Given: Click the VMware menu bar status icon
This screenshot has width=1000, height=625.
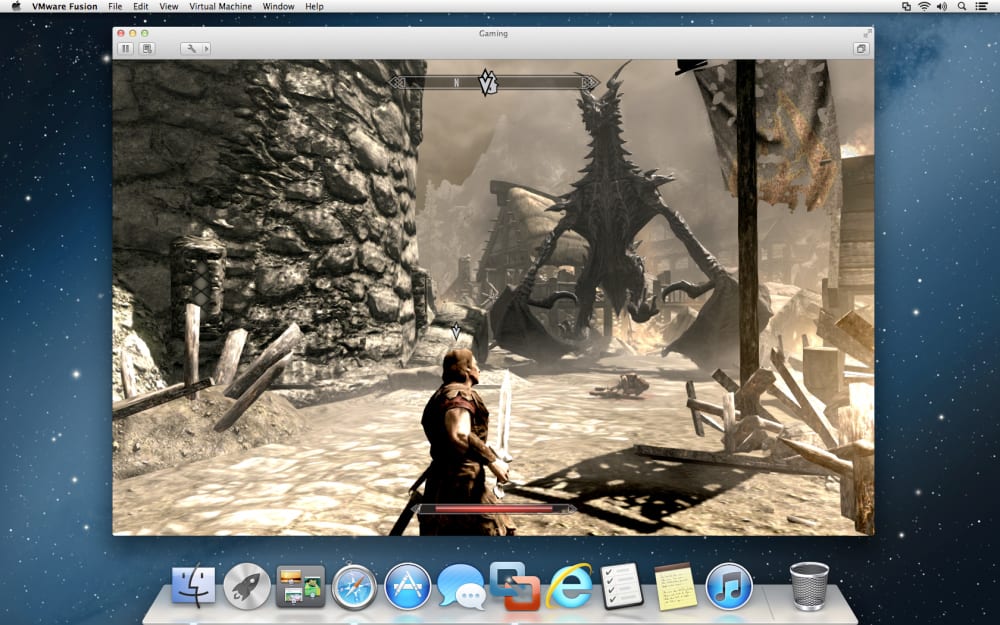Looking at the screenshot, I should (x=906, y=6).
